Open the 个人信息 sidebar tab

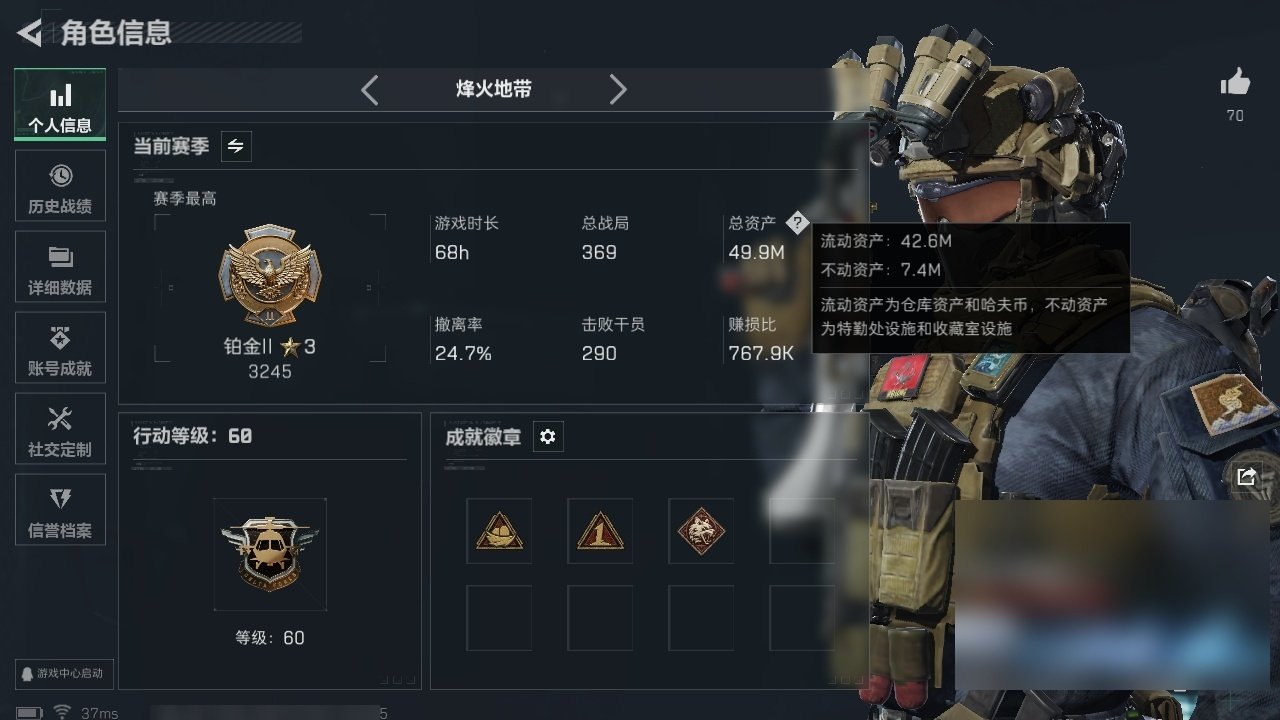[x=60, y=104]
